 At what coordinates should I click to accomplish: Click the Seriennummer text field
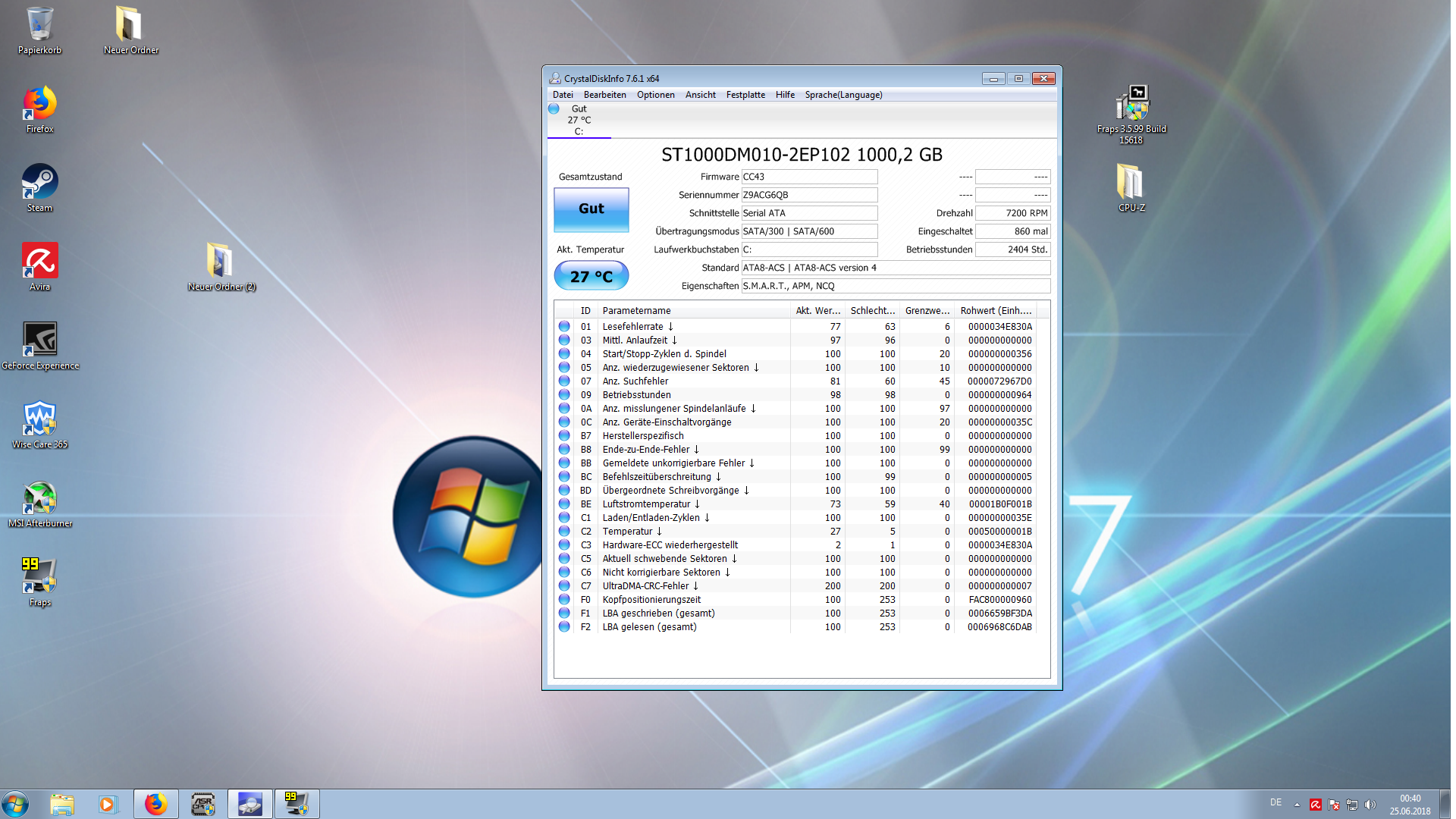coord(808,195)
